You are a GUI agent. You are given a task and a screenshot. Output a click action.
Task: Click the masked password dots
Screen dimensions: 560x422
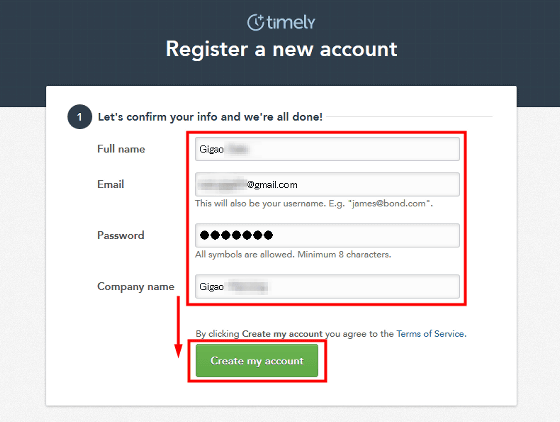coord(236,235)
